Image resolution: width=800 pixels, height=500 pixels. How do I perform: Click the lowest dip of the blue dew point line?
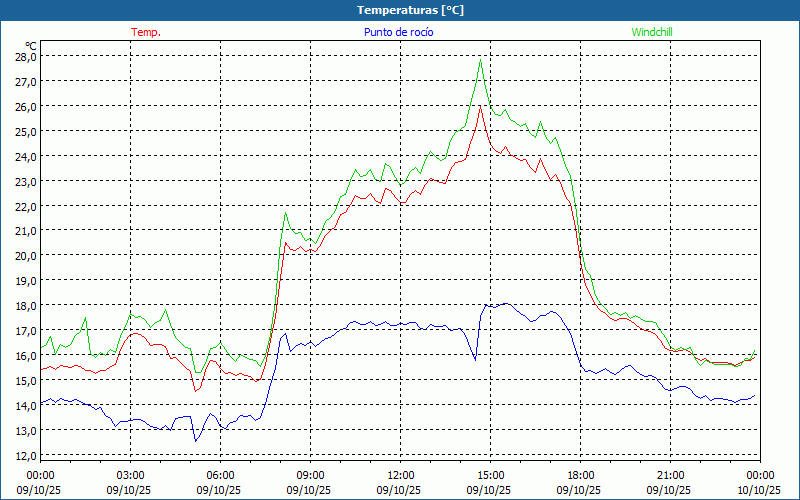[196, 440]
